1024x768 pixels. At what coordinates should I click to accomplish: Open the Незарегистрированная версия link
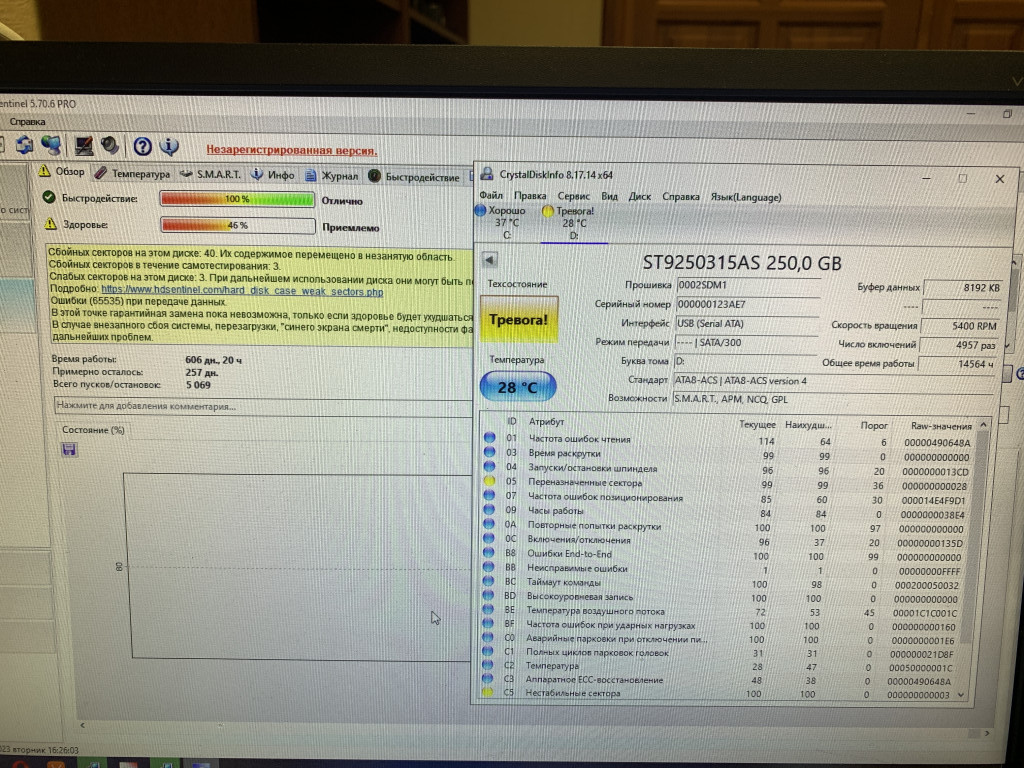click(291, 150)
